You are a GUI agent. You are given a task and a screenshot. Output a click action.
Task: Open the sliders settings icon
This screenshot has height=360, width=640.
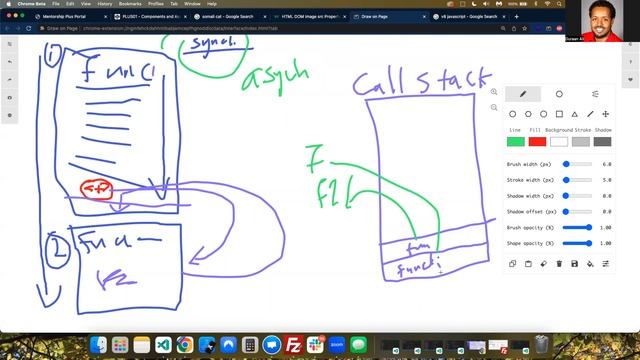pos(606,264)
